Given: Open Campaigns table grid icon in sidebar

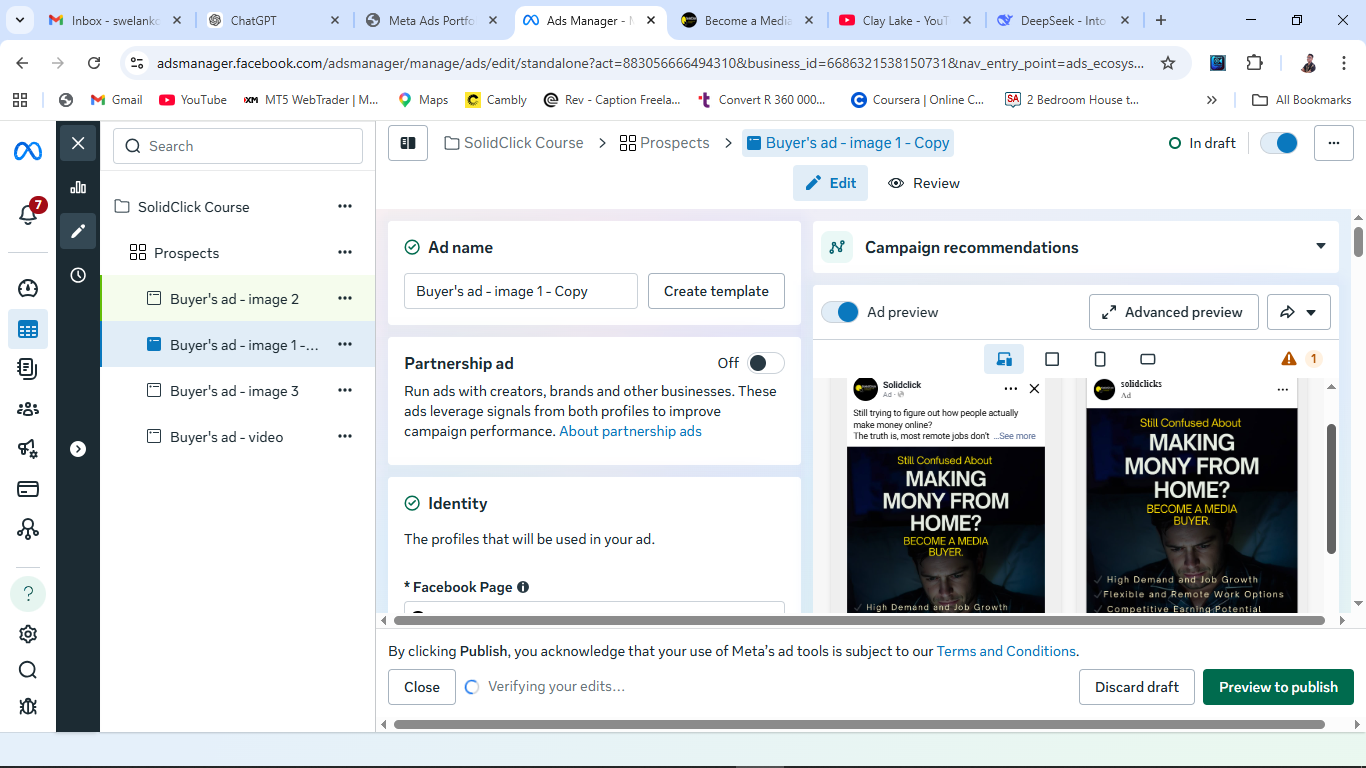Looking at the screenshot, I should click(x=28, y=329).
